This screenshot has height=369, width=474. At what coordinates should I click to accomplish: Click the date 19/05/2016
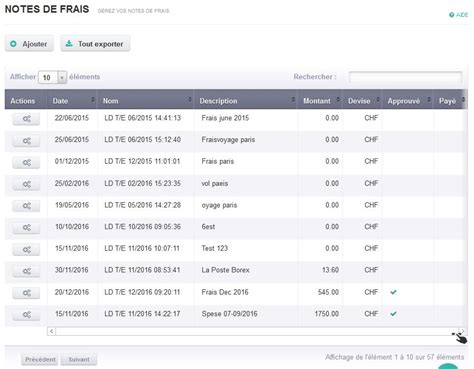pyautogui.click(x=72, y=205)
